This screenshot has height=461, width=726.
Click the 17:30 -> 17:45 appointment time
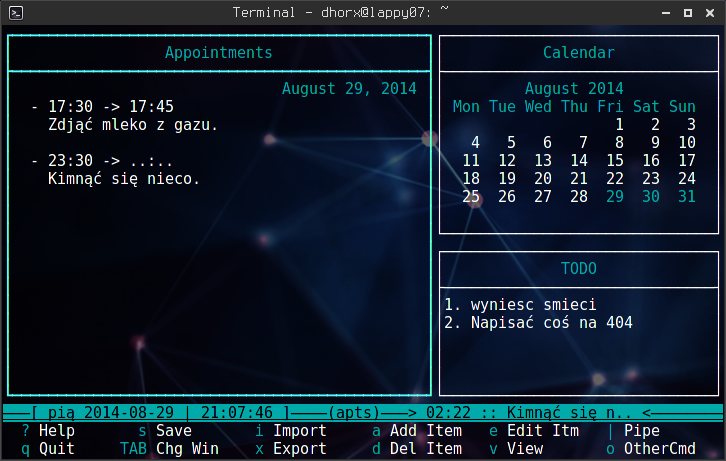coord(111,107)
